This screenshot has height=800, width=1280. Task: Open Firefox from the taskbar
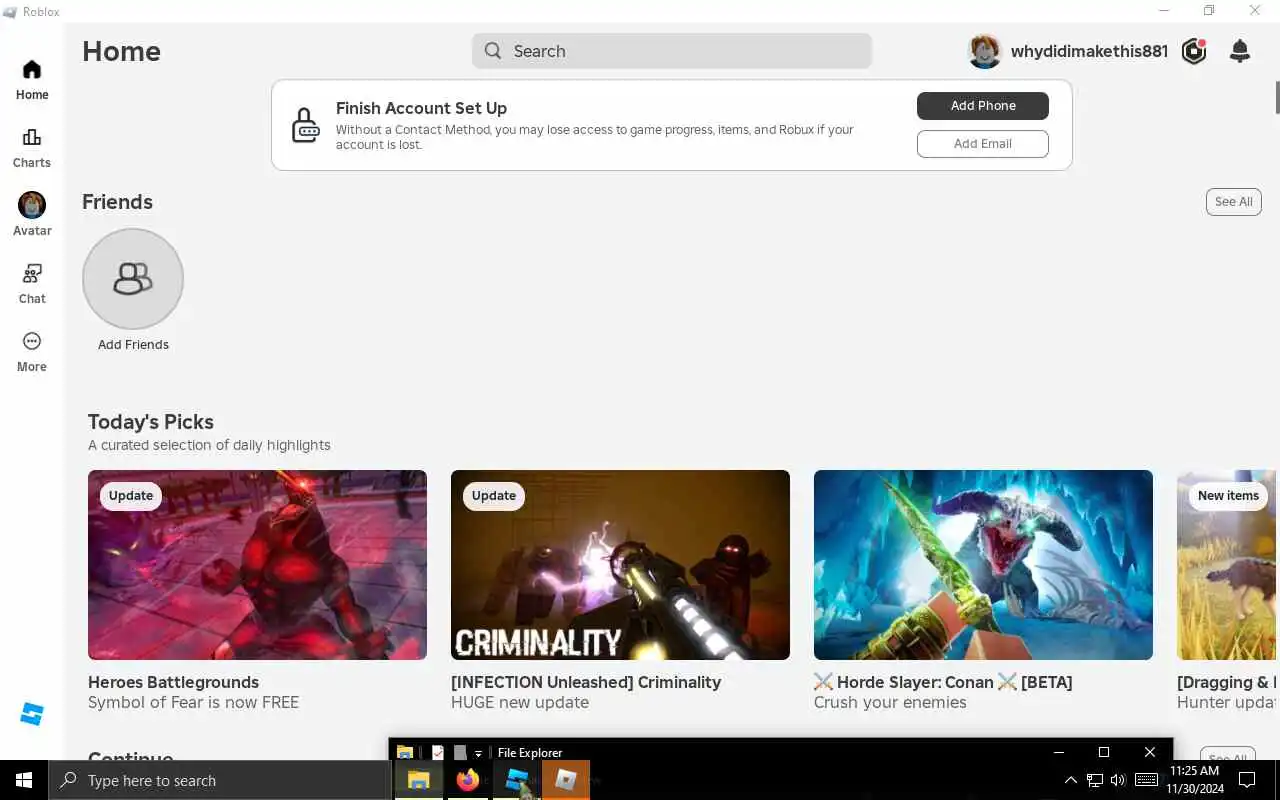(467, 780)
